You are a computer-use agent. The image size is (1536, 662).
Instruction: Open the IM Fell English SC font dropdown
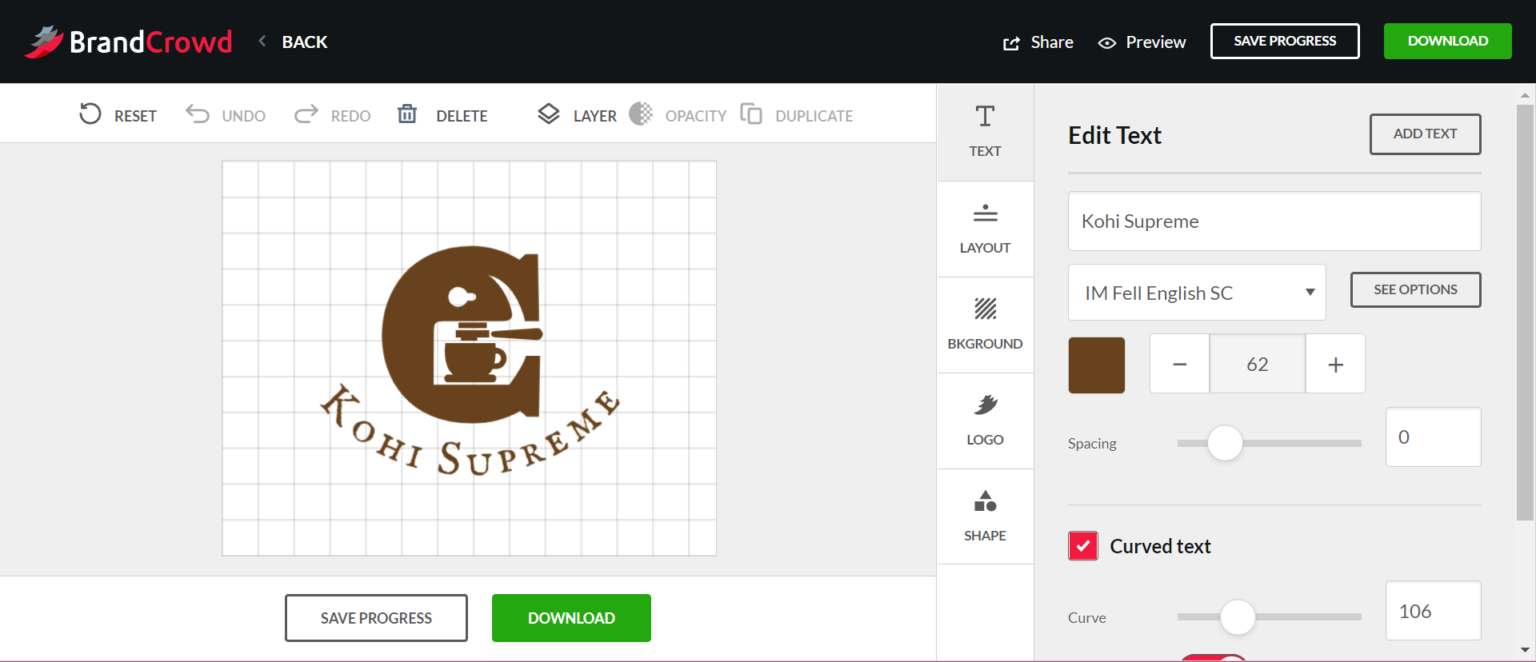[x=1196, y=292]
